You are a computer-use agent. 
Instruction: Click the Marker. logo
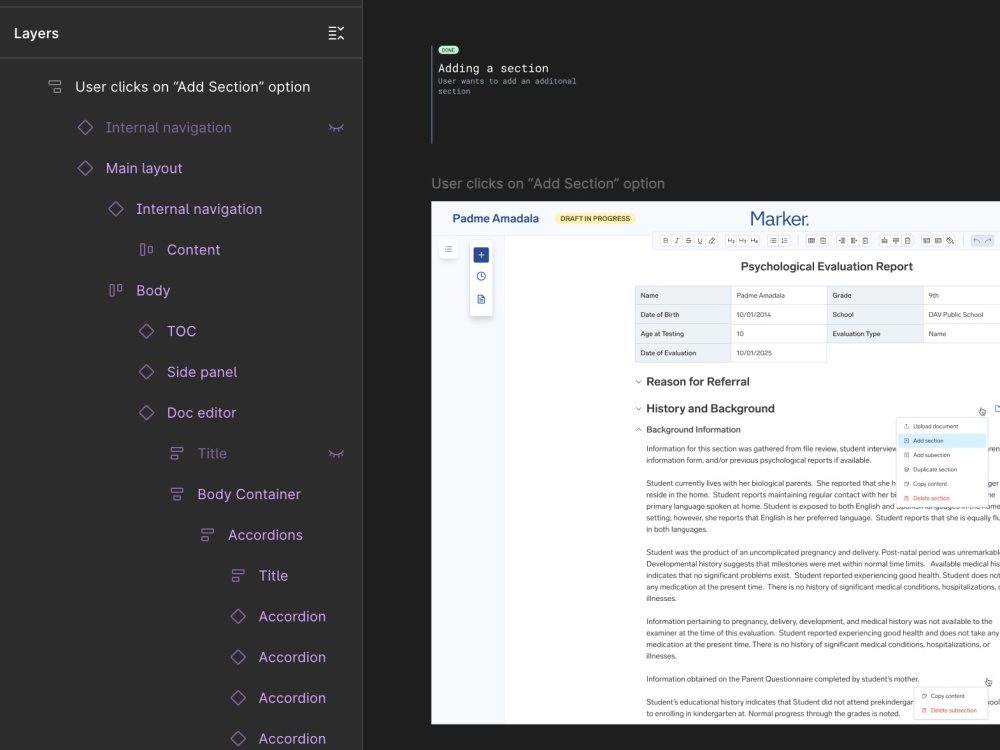click(779, 219)
